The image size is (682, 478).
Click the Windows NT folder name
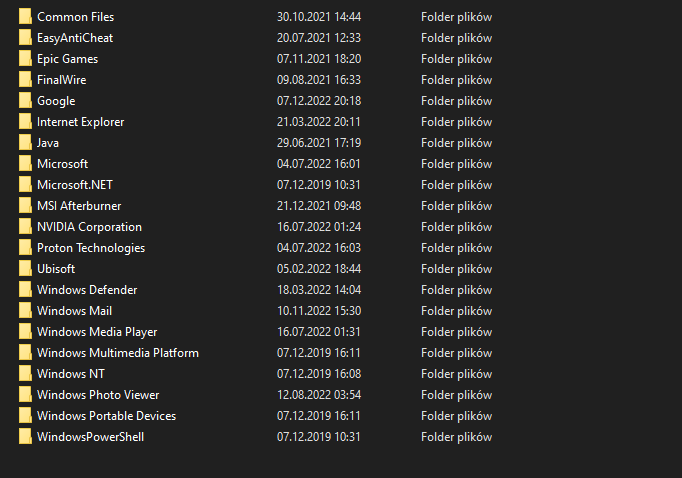pyautogui.click(x=70, y=374)
